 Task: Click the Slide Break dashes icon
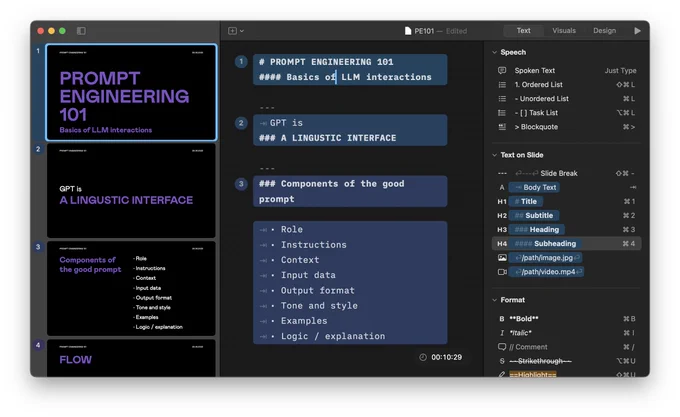[x=502, y=173]
